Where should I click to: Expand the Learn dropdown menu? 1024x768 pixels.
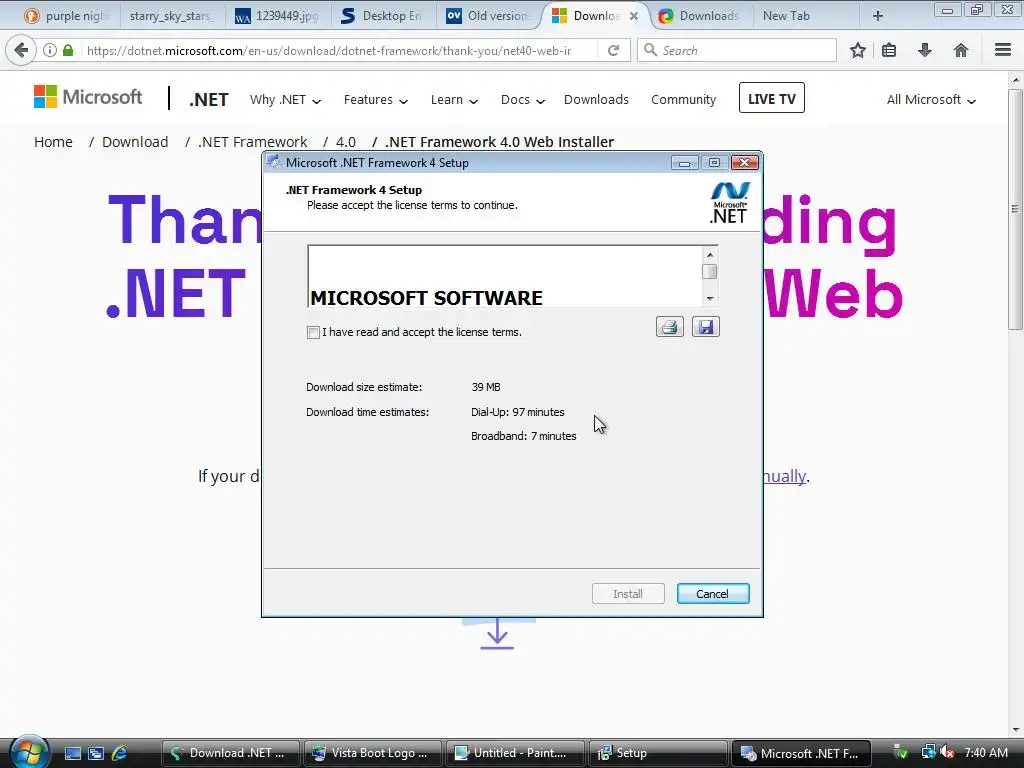pyautogui.click(x=454, y=100)
